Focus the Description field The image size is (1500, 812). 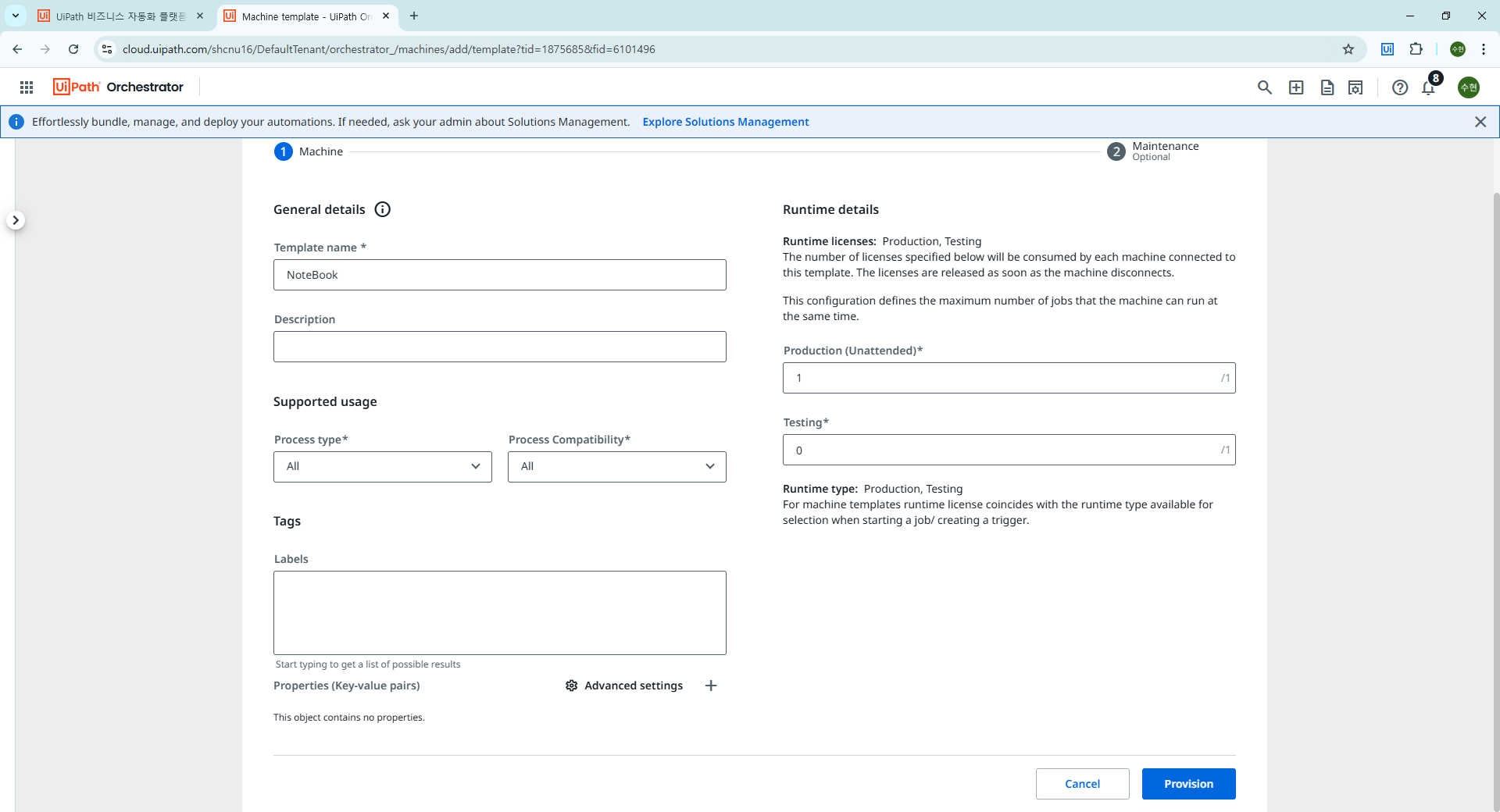click(x=500, y=347)
